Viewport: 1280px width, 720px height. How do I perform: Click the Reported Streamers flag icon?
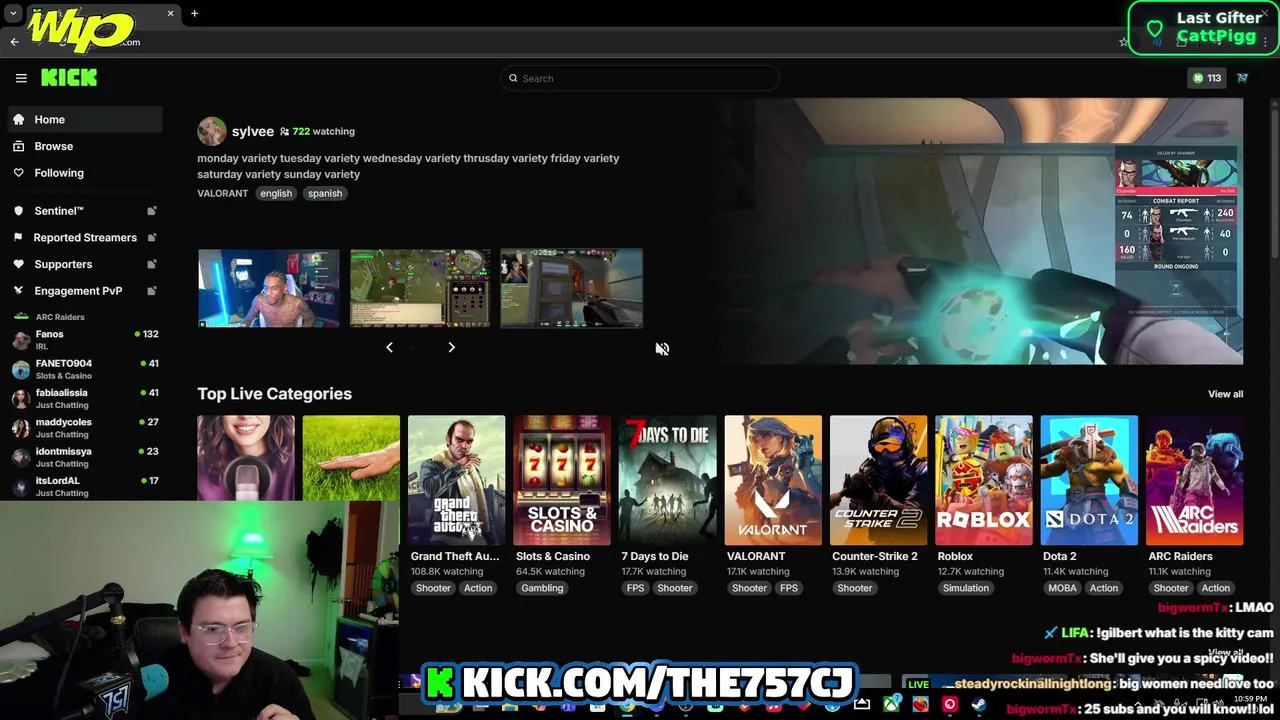pos(18,237)
